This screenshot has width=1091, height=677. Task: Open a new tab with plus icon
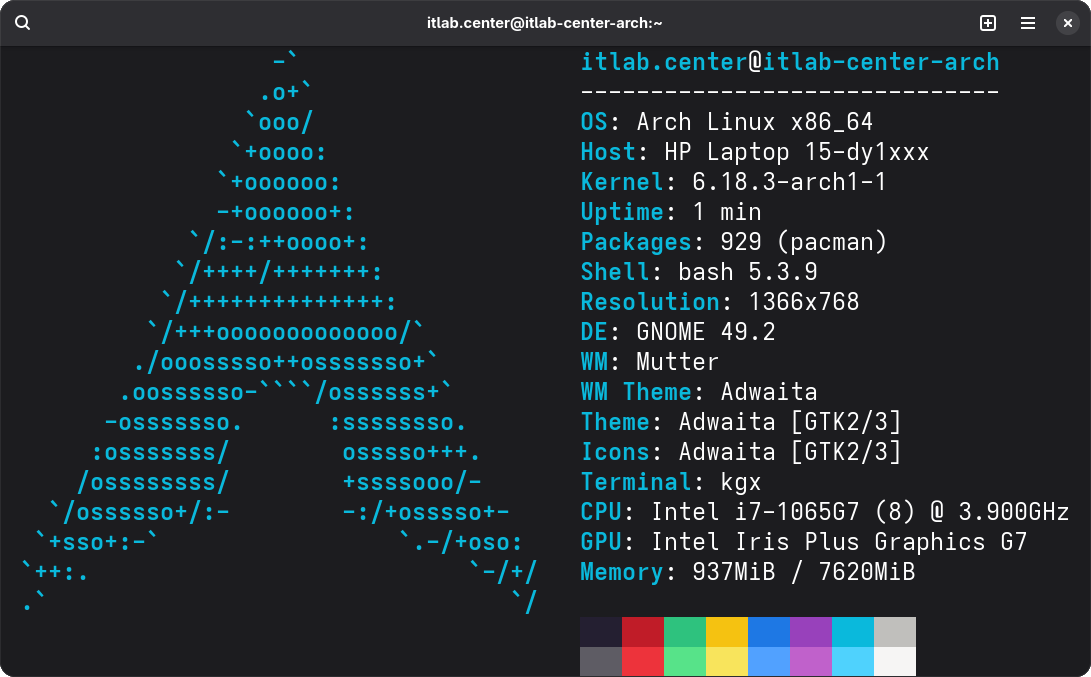(x=987, y=23)
